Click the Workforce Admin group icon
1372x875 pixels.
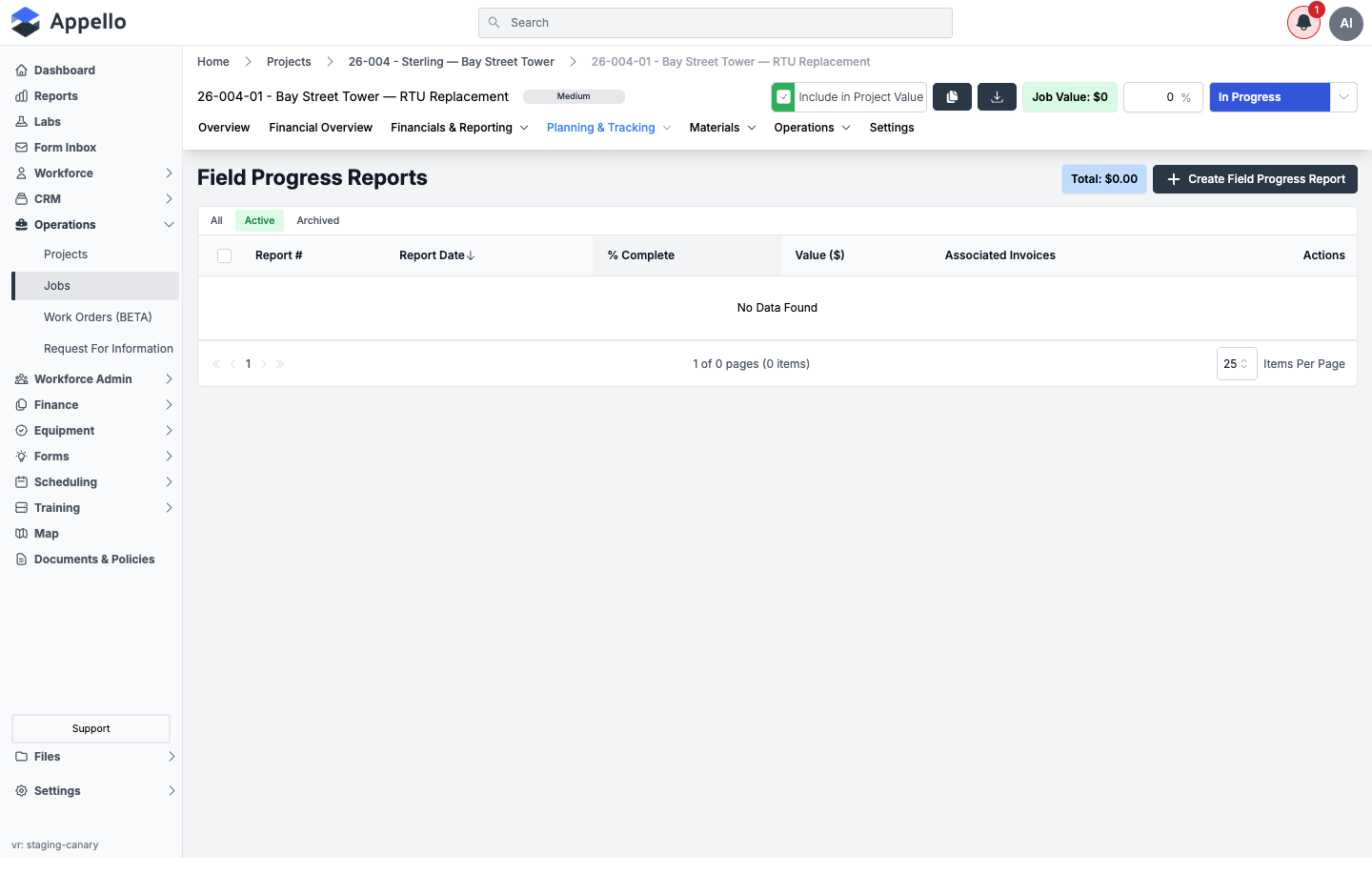[21, 379]
